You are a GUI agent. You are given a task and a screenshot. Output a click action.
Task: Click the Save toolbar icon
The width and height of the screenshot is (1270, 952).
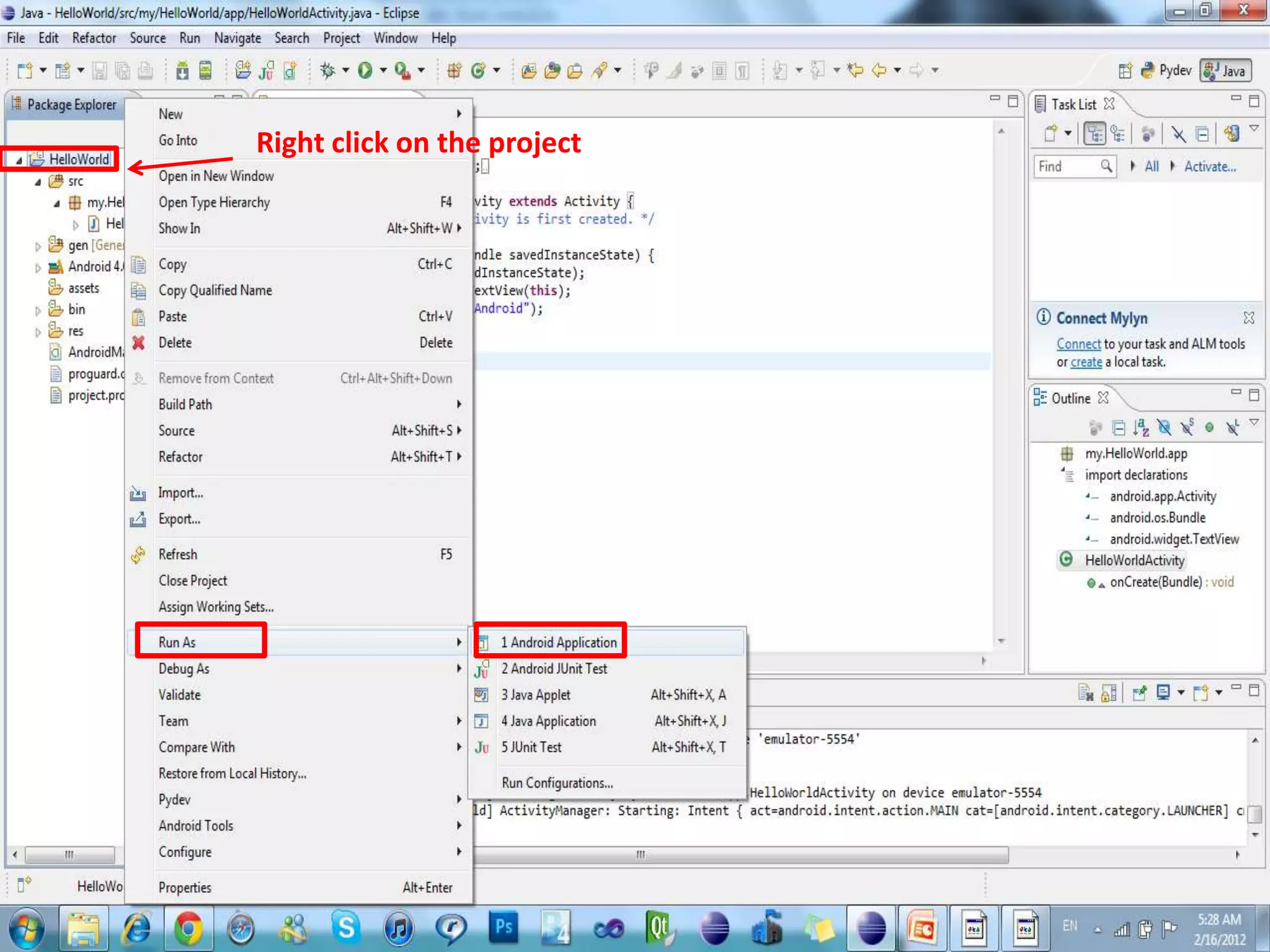tap(99, 71)
